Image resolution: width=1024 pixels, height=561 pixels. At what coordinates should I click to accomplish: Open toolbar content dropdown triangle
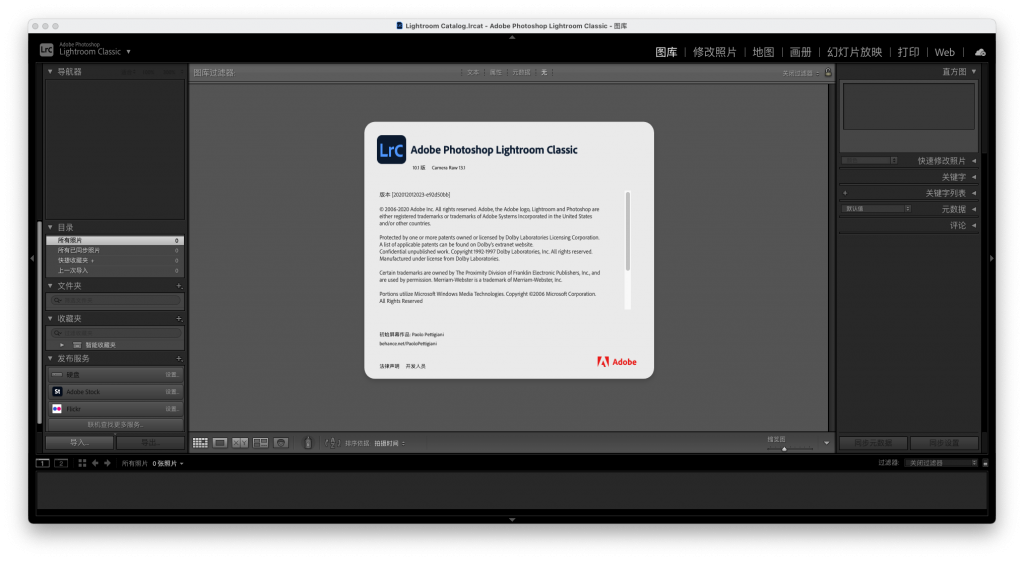(x=826, y=443)
